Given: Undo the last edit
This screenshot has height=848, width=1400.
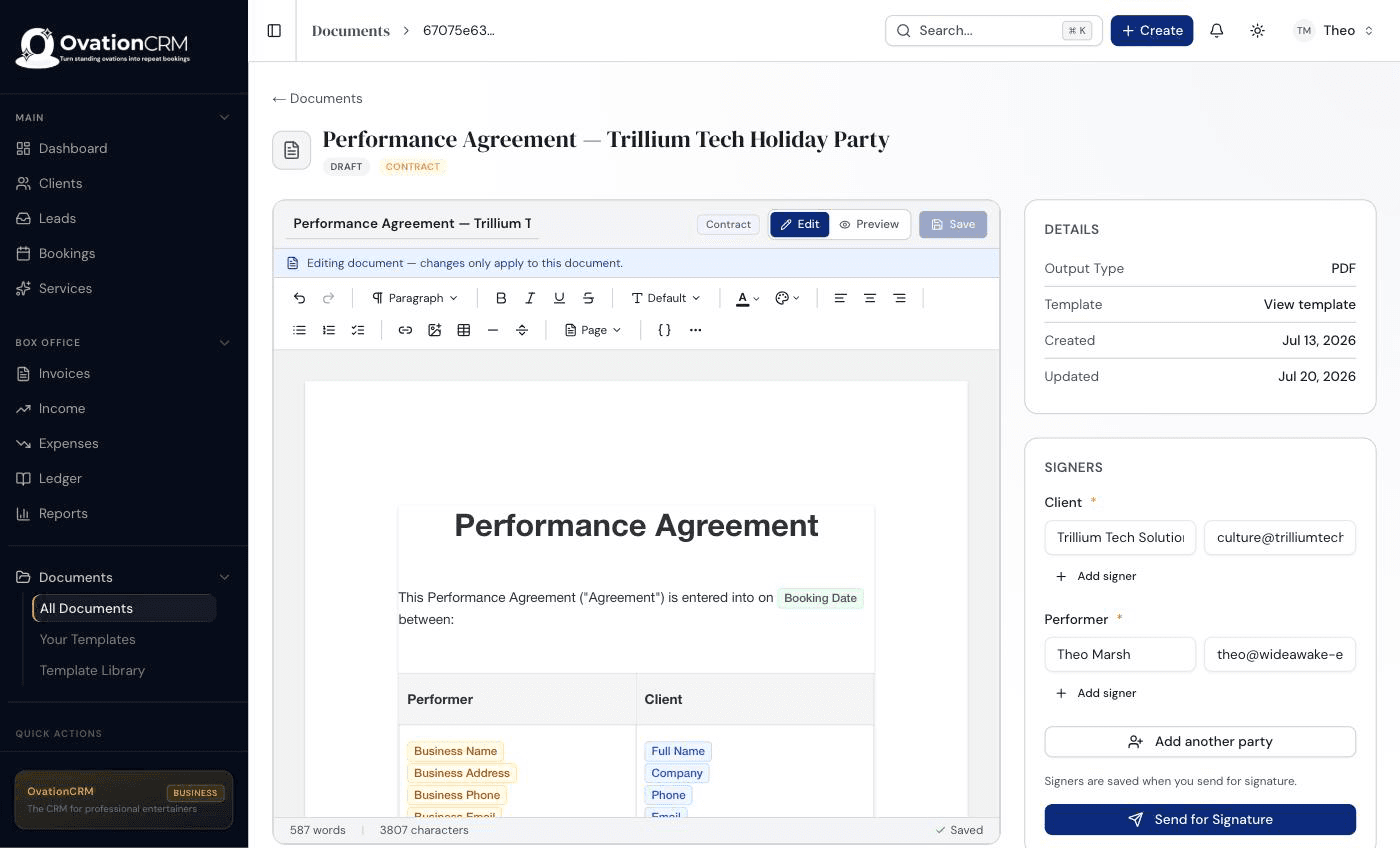Looking at the screenshot, I should point(299,298).
